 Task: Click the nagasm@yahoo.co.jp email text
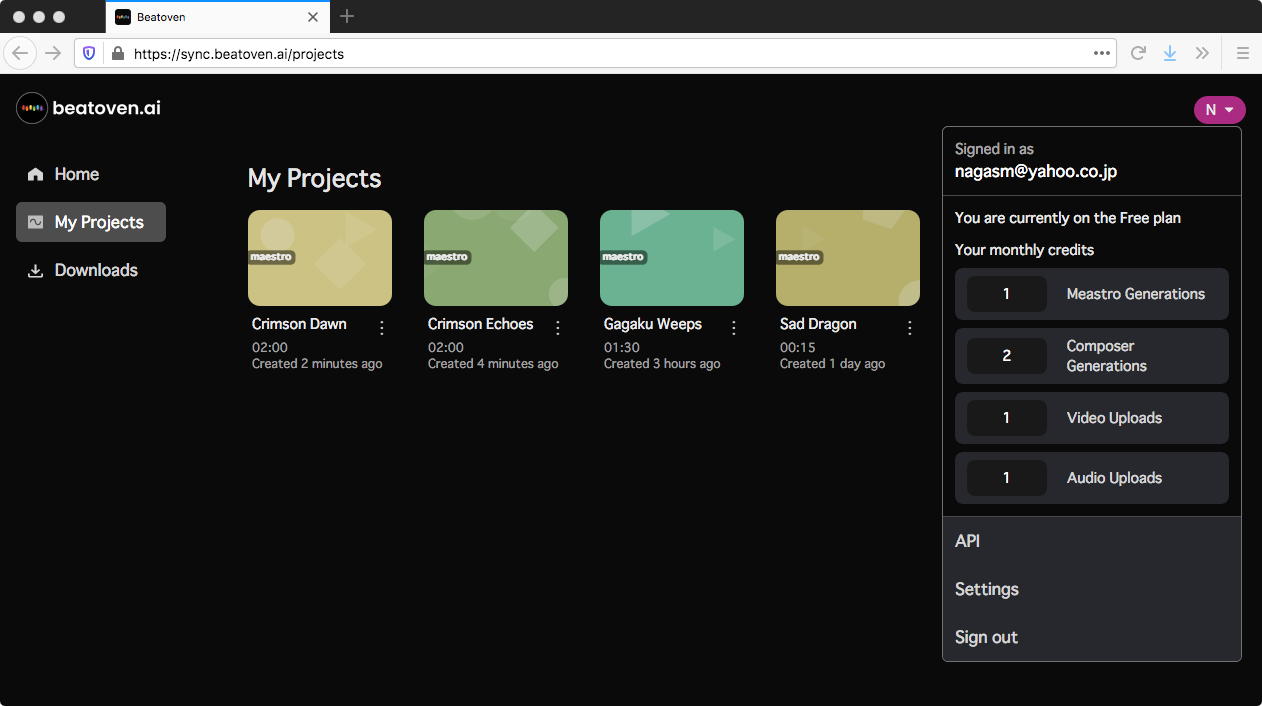pos(1036,171)
